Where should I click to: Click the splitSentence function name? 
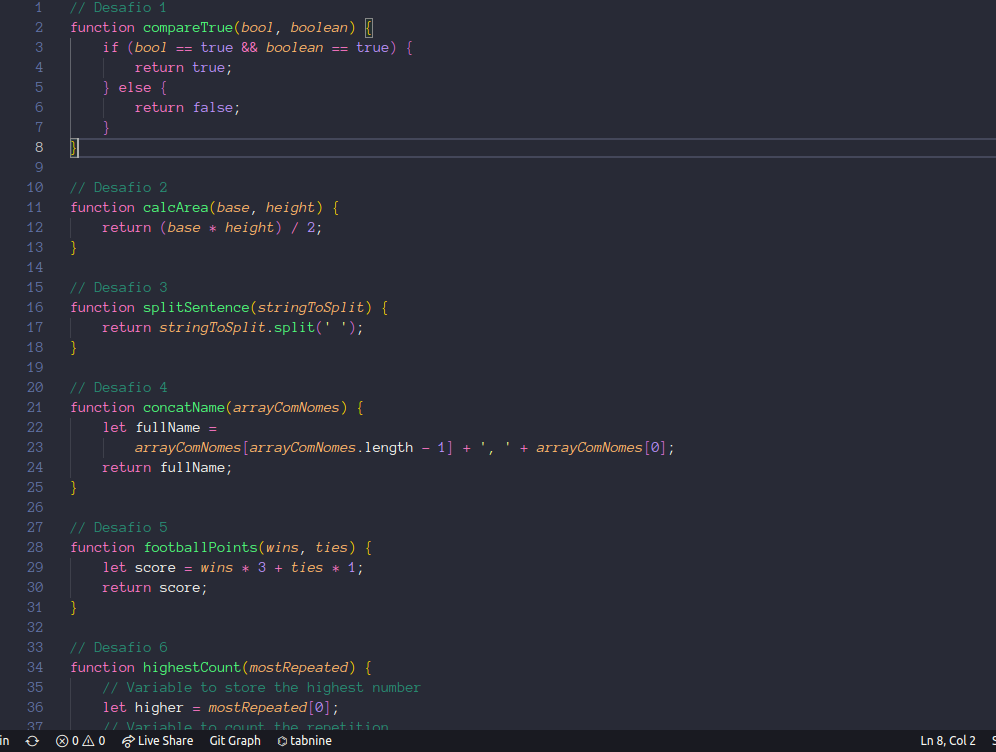[197, 307]
